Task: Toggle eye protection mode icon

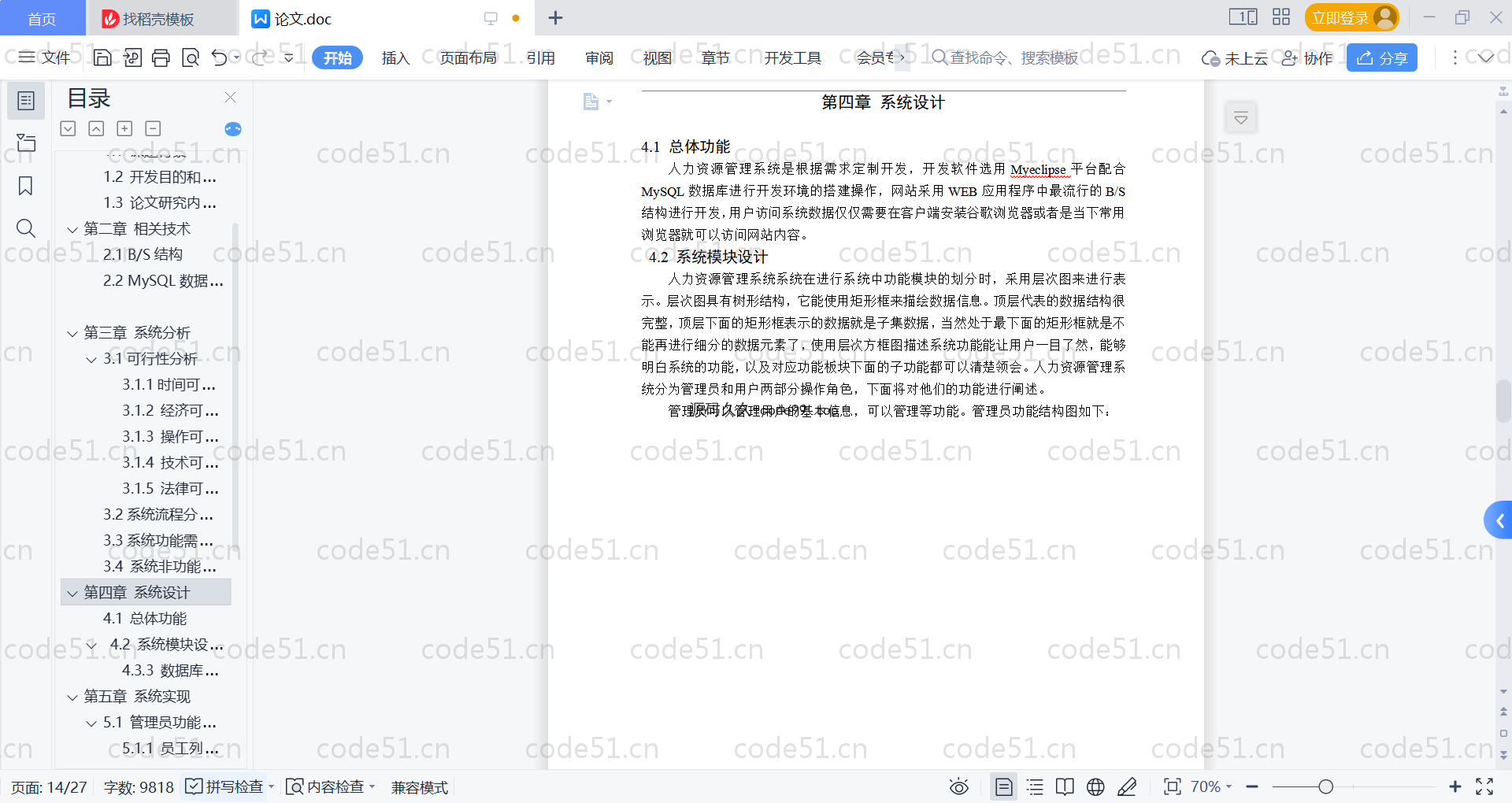Action: tap(958, 786)
